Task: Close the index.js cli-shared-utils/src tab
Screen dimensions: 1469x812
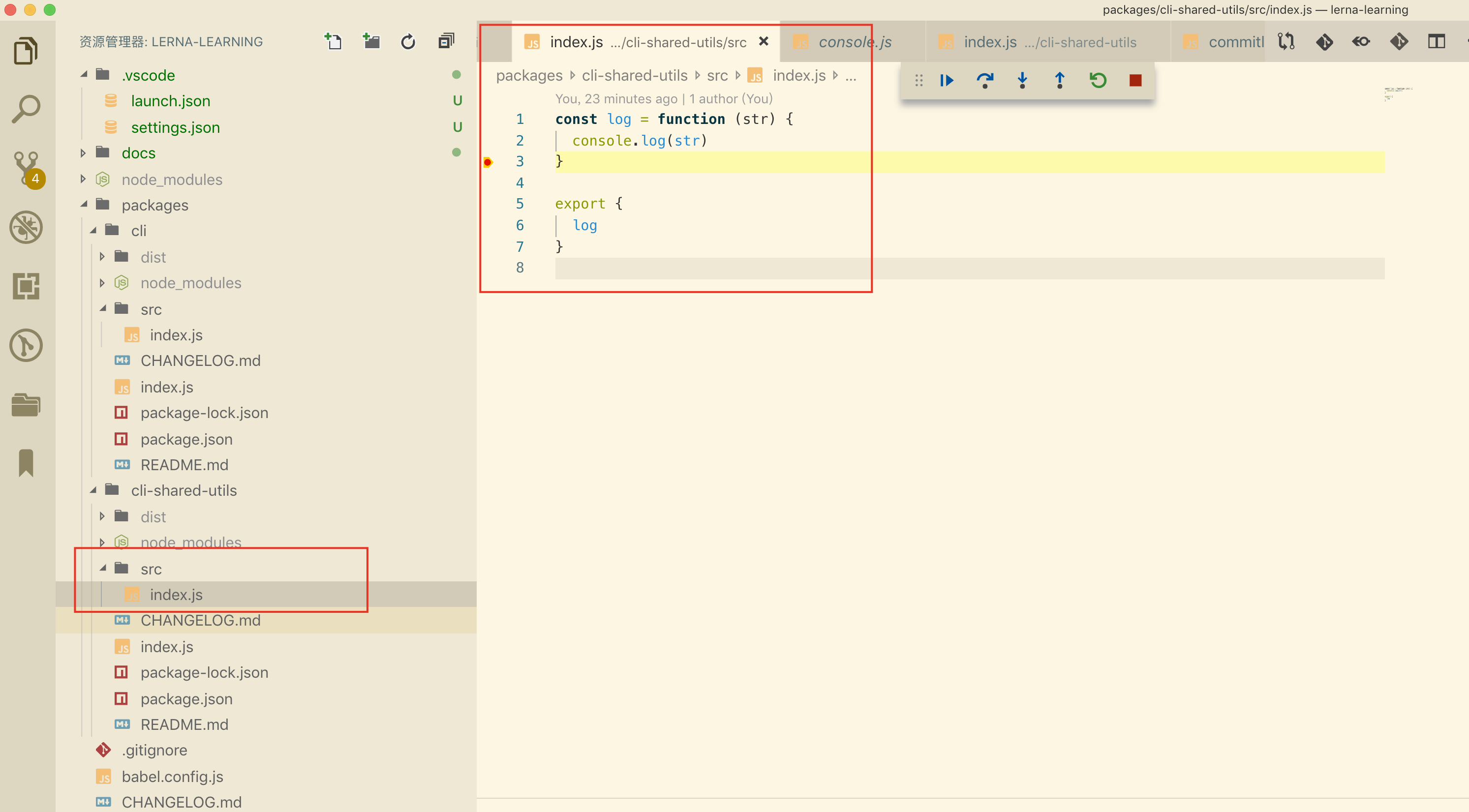Action: (764, 41)
